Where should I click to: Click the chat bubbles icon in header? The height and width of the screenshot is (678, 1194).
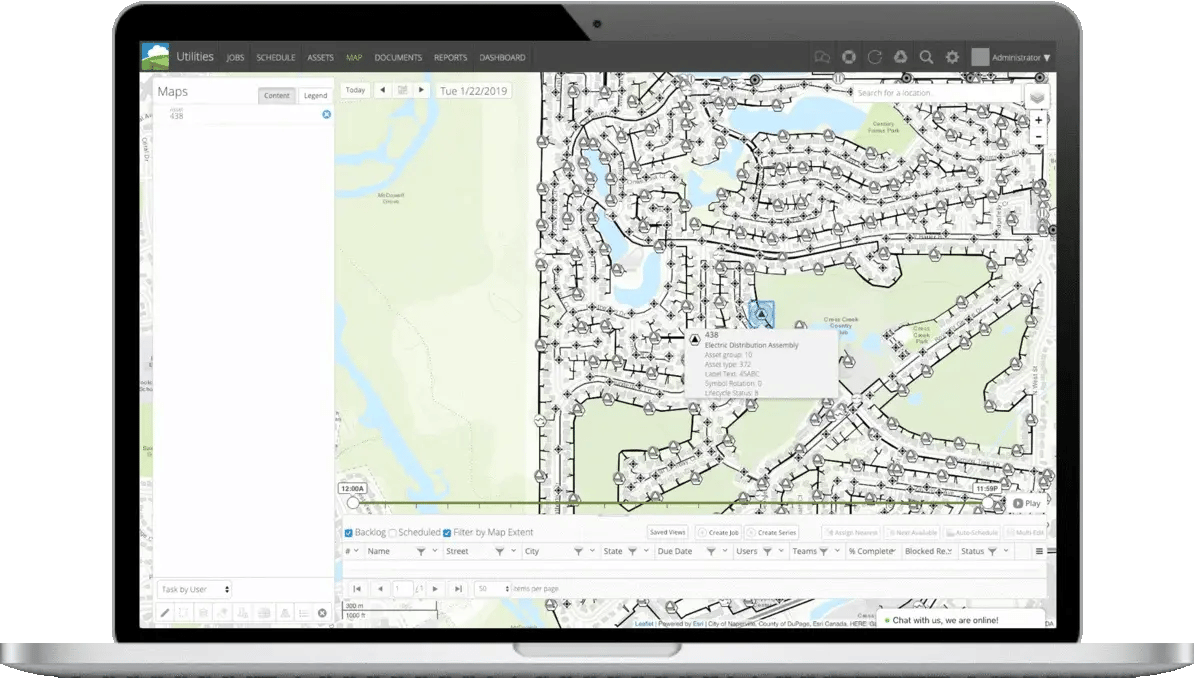pyautogui.click(x=822, y=57)
